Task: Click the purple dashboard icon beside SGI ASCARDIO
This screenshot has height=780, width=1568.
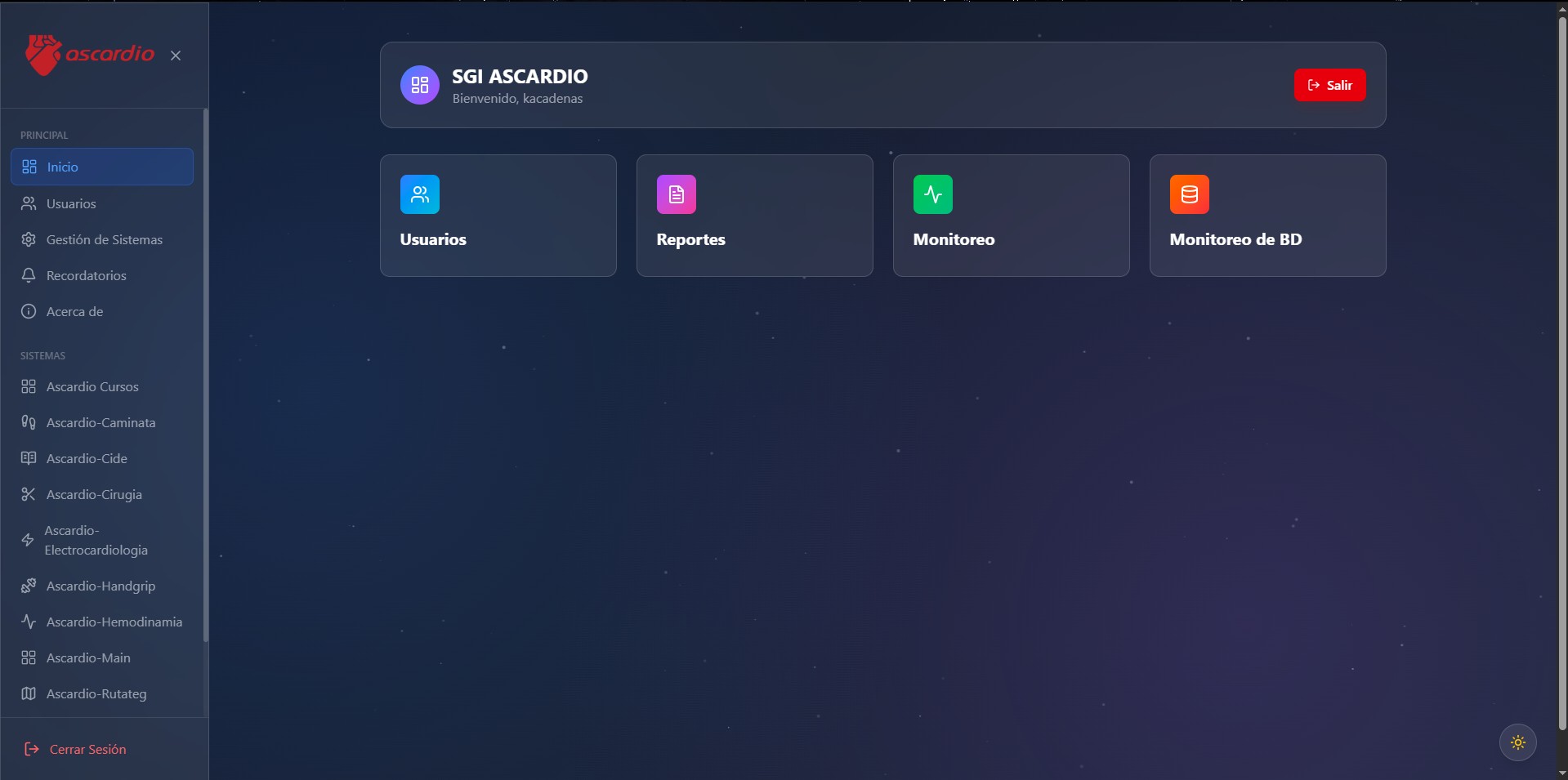Action: [419, 85]
